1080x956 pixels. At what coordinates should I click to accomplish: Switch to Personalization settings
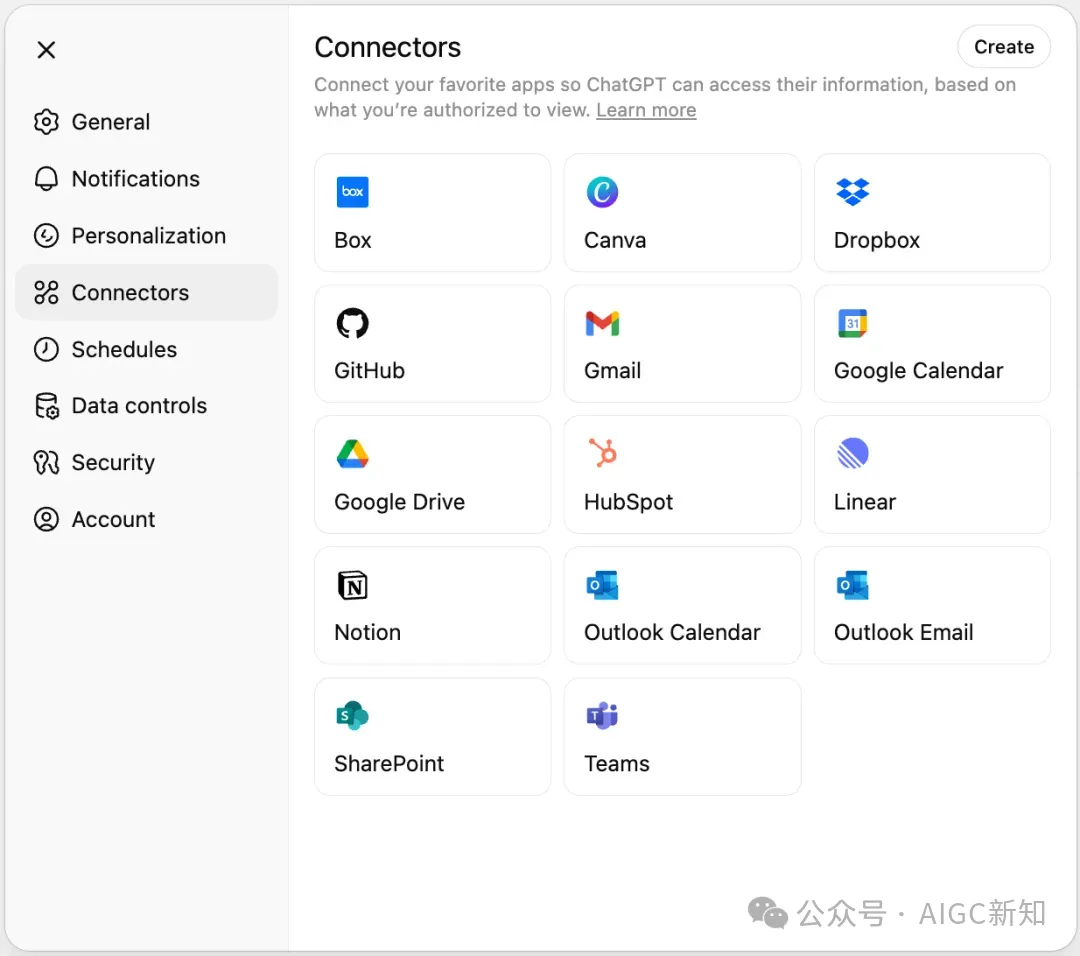pyautogui.click(x=148, y=236)
